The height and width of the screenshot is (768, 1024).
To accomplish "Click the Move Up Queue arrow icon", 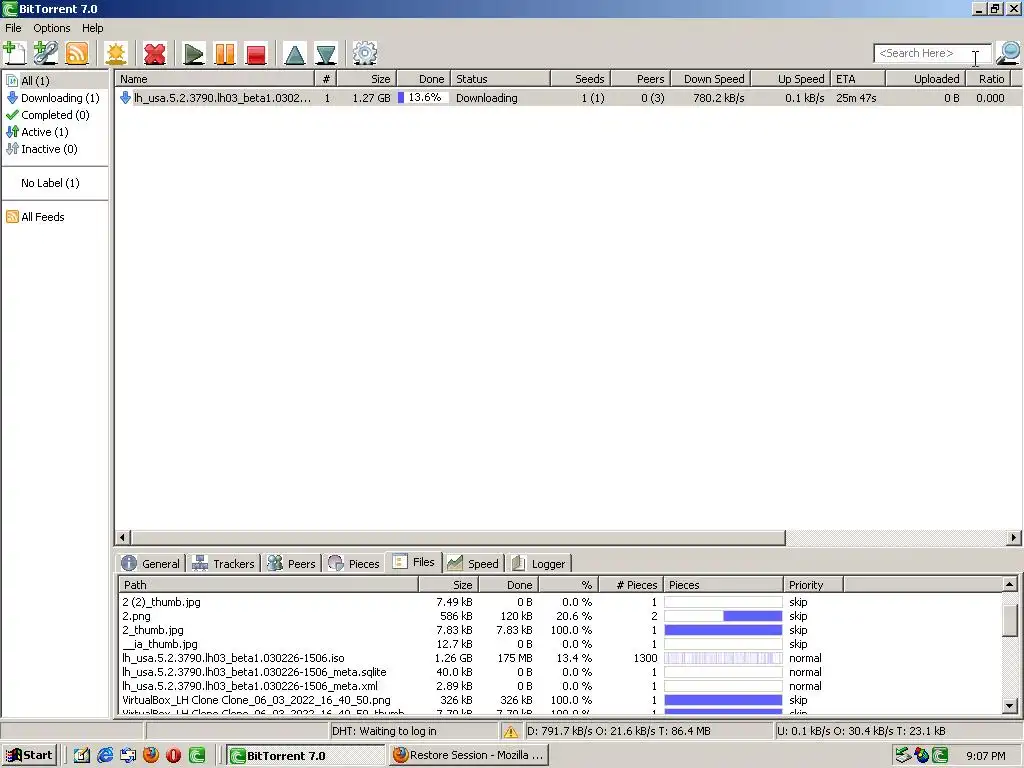I will [x=295, y=54].
